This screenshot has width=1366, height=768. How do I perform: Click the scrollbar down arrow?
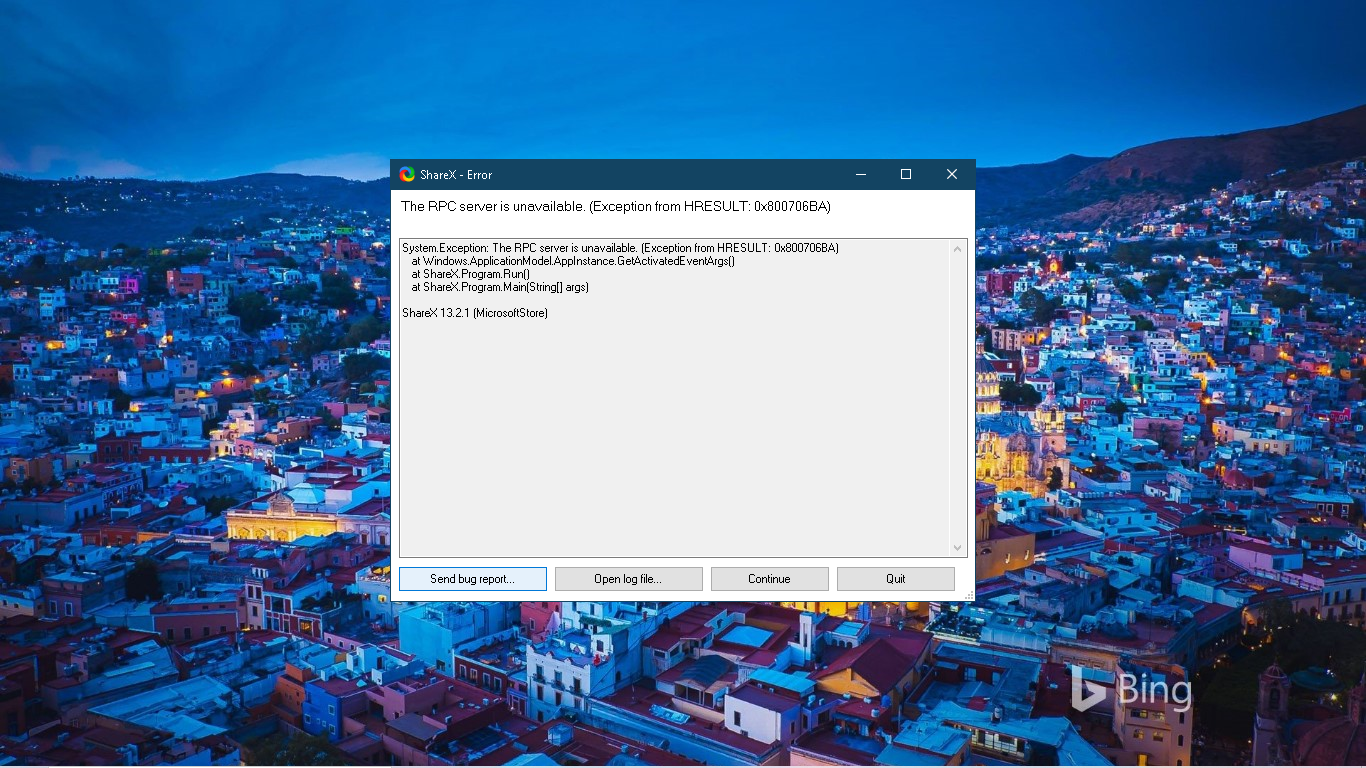[x=957, y=548]
